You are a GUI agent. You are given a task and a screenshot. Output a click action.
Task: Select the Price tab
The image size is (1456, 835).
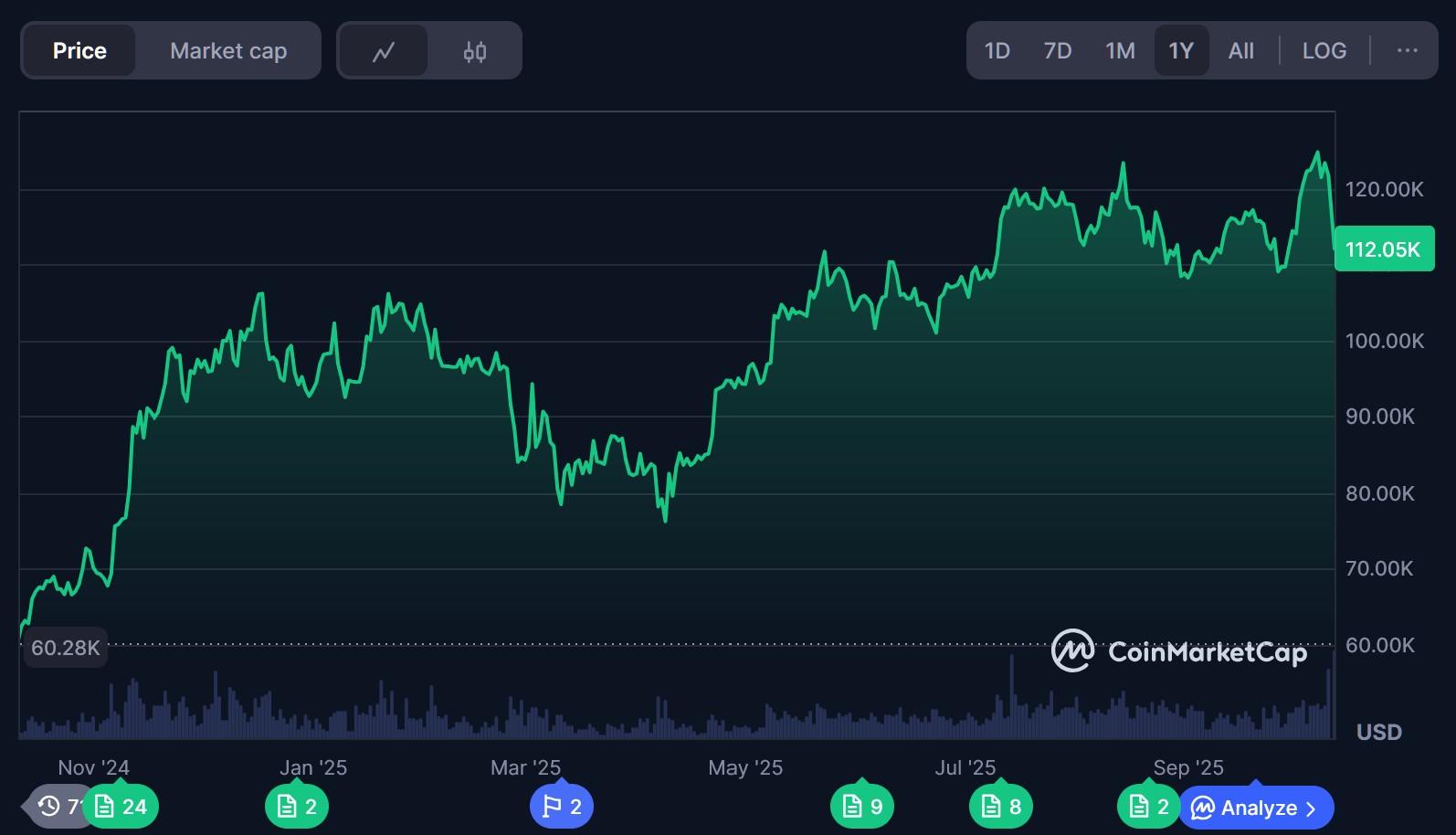coord(79,51)
